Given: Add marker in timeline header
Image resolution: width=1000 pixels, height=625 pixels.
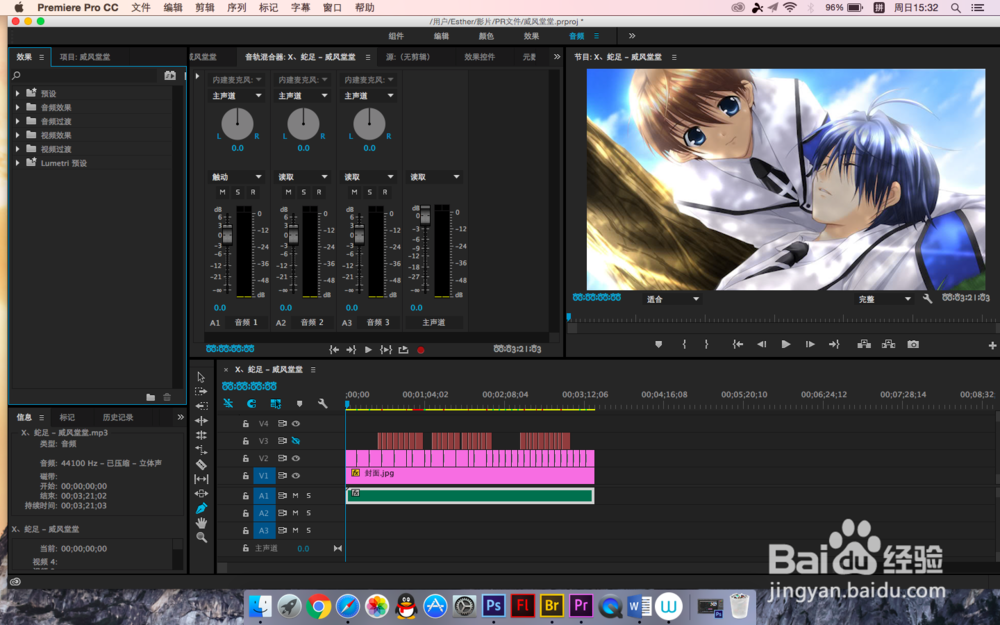Looking at the screenshot, I should pyautogui.click(x=299, y=404).
